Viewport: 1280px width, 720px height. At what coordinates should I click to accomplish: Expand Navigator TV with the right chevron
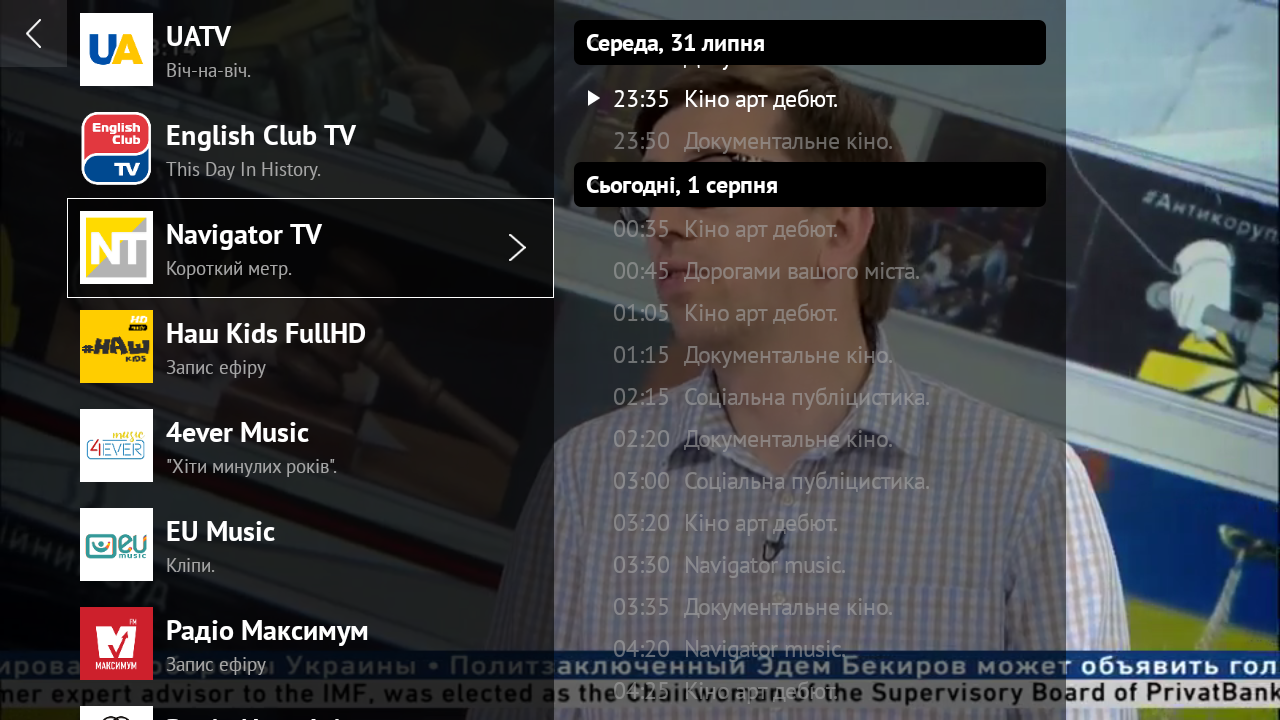pyautogui.click(x=517, y=248)
